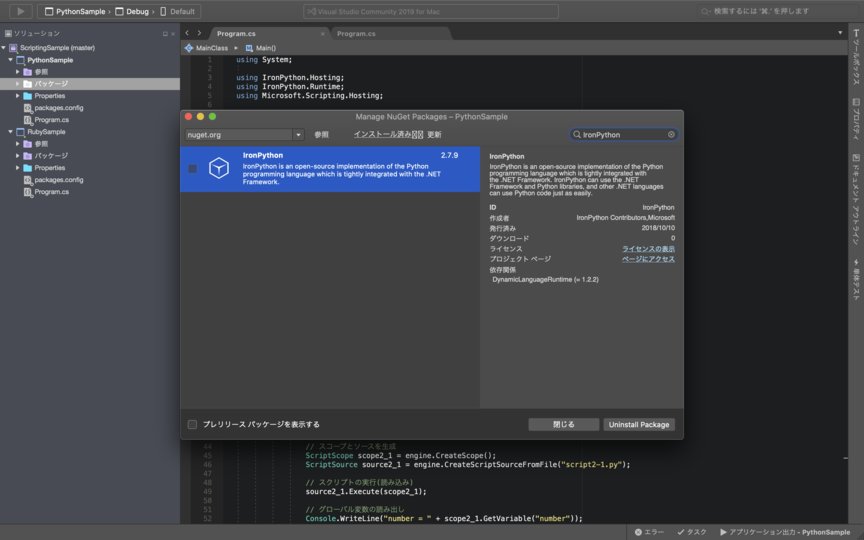Open the Default device target selector

tap(177, 11)
